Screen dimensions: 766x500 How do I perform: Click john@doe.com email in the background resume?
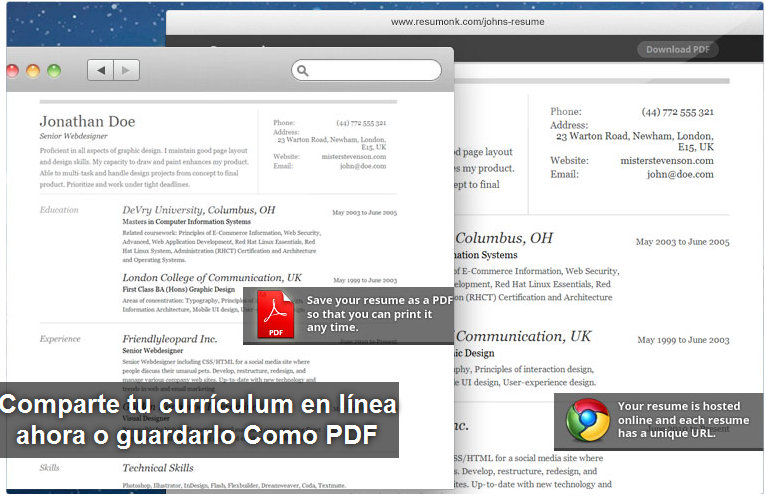click(x=680, y=174)
